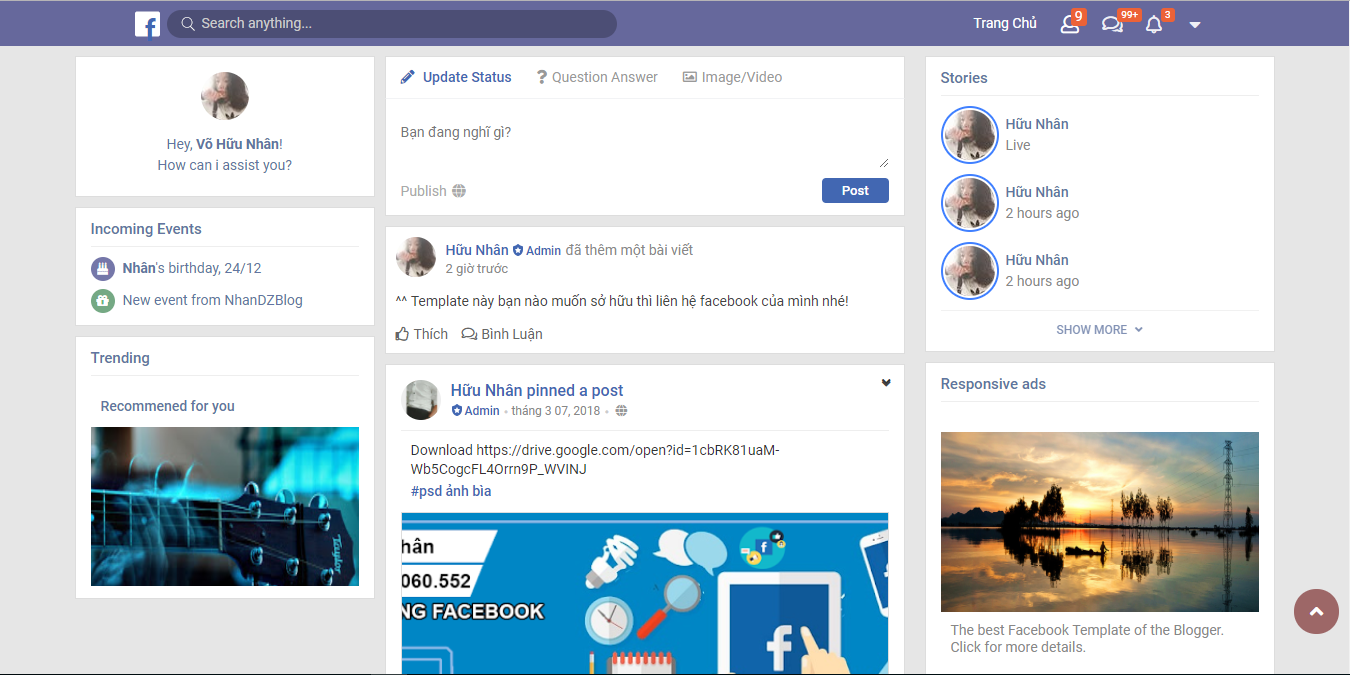Open the sunset responsive ad image
Viewport: 1350px width, 675px height.
(1100, 522)
